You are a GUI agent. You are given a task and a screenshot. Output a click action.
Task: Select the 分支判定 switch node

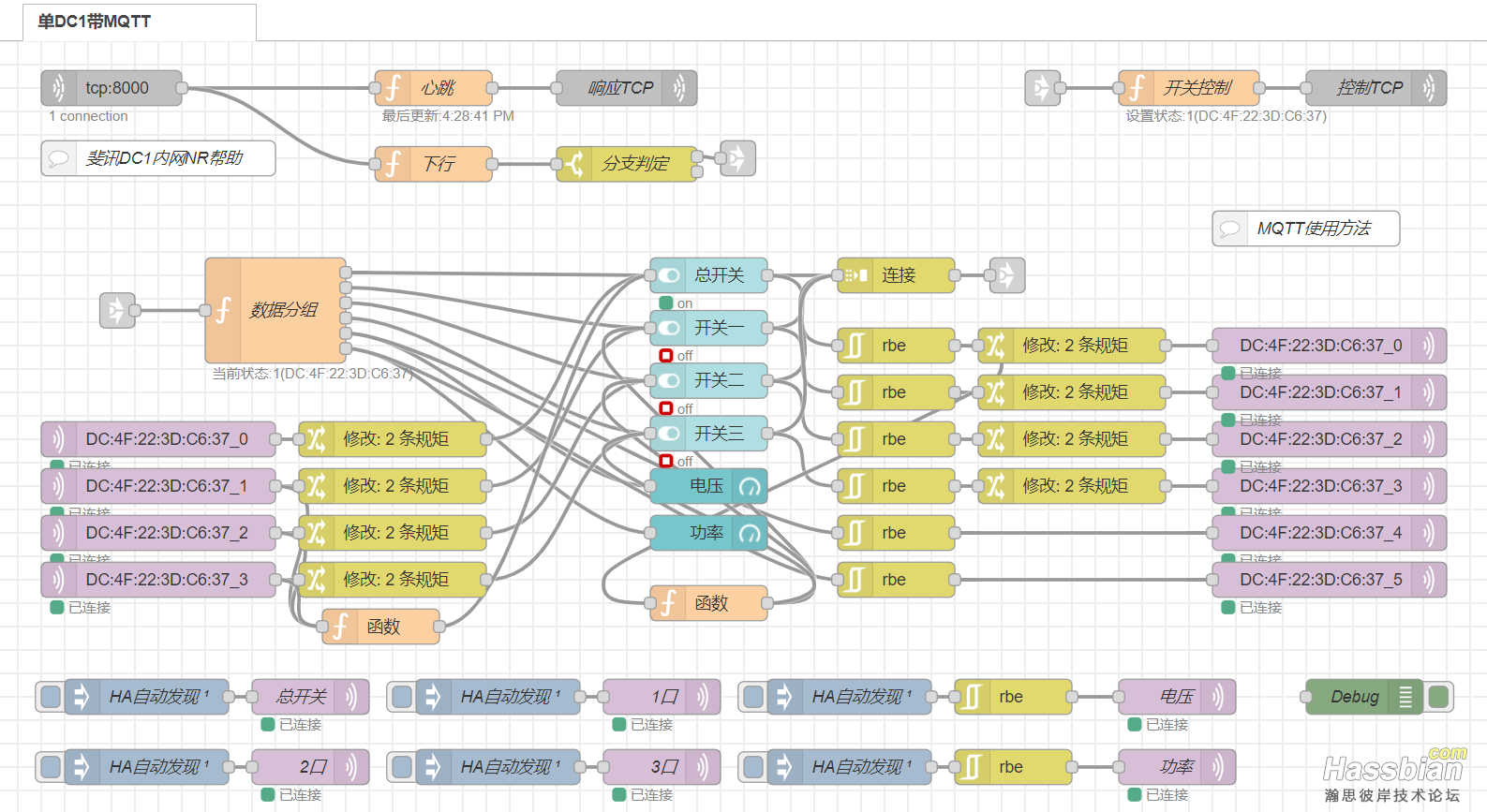[x=627, y=164]
